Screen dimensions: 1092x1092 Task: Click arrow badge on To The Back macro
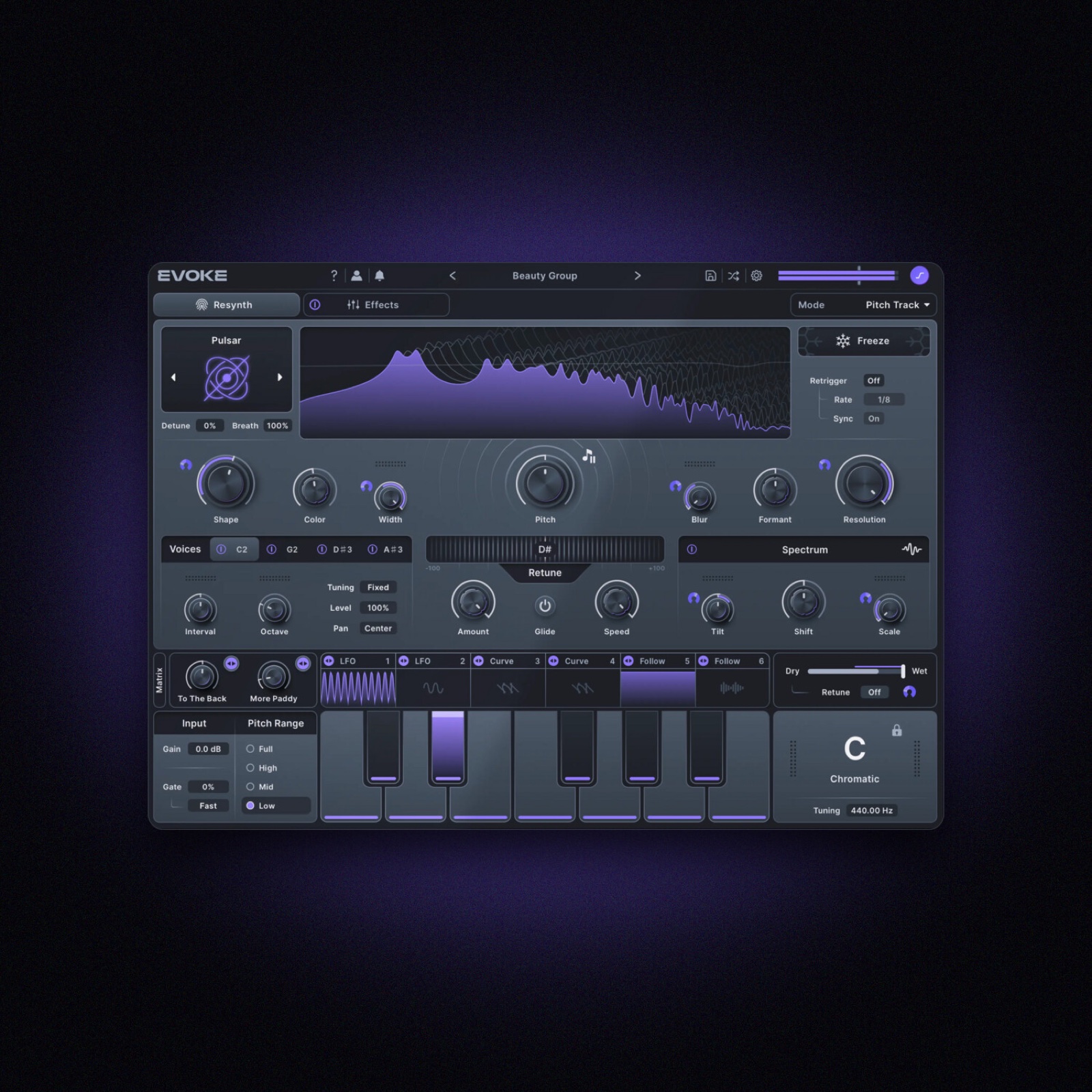[x=231, y=663]
